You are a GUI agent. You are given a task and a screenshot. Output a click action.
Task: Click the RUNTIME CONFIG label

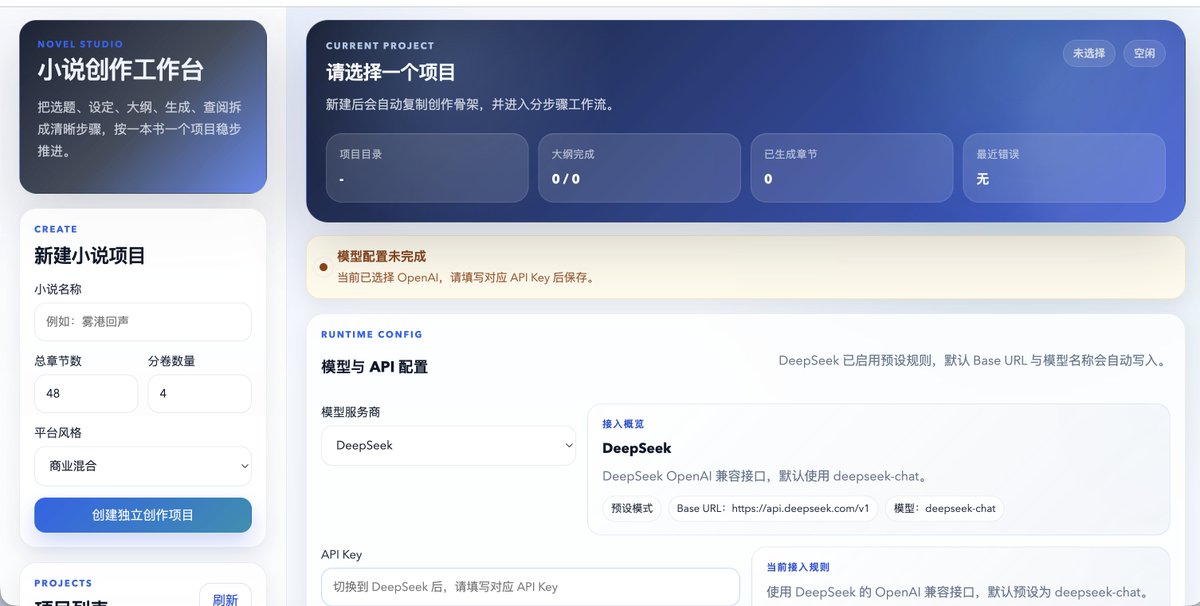tap(372, 334)
